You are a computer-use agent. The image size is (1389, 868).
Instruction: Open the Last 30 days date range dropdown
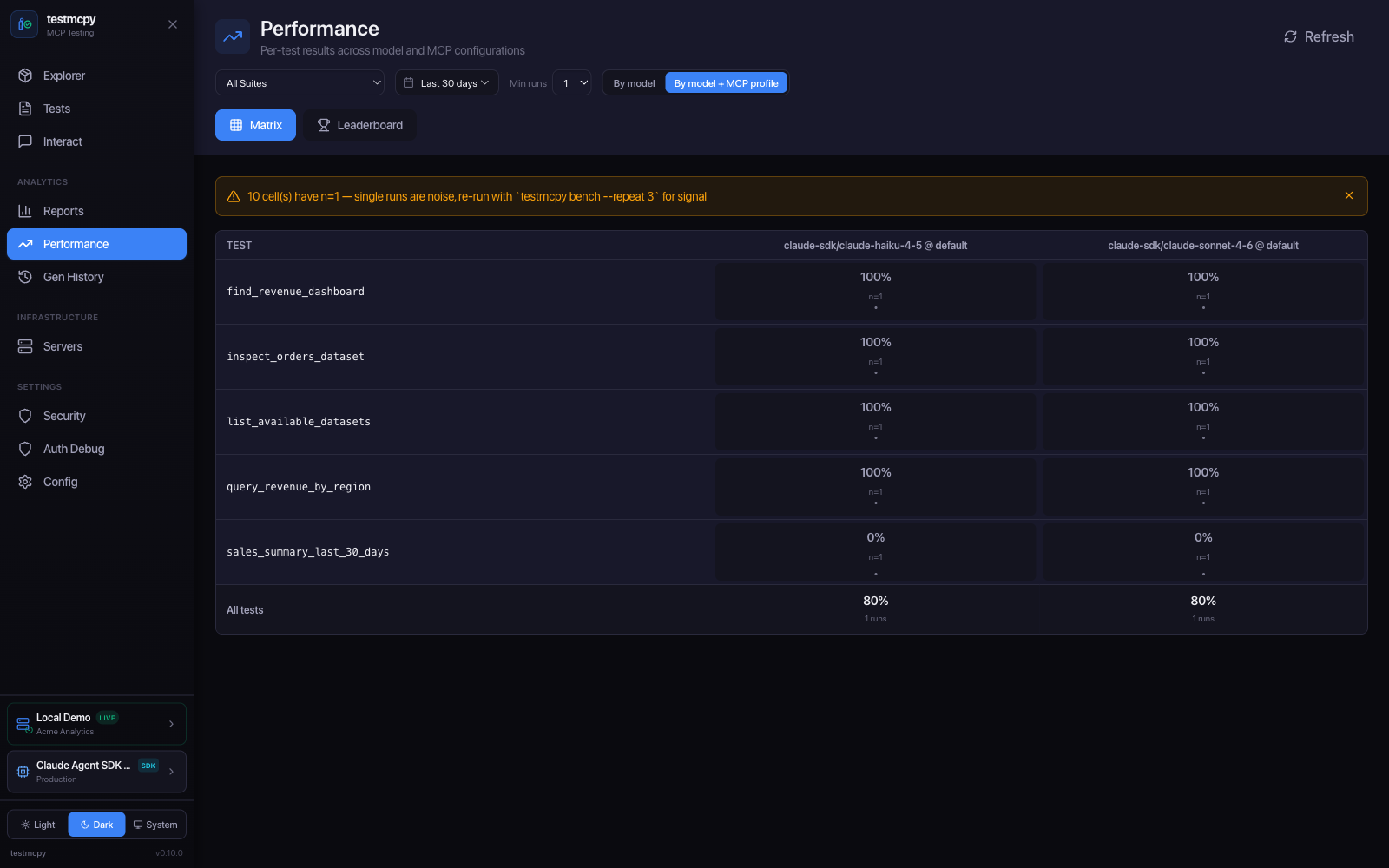click(x=446, y=82)
